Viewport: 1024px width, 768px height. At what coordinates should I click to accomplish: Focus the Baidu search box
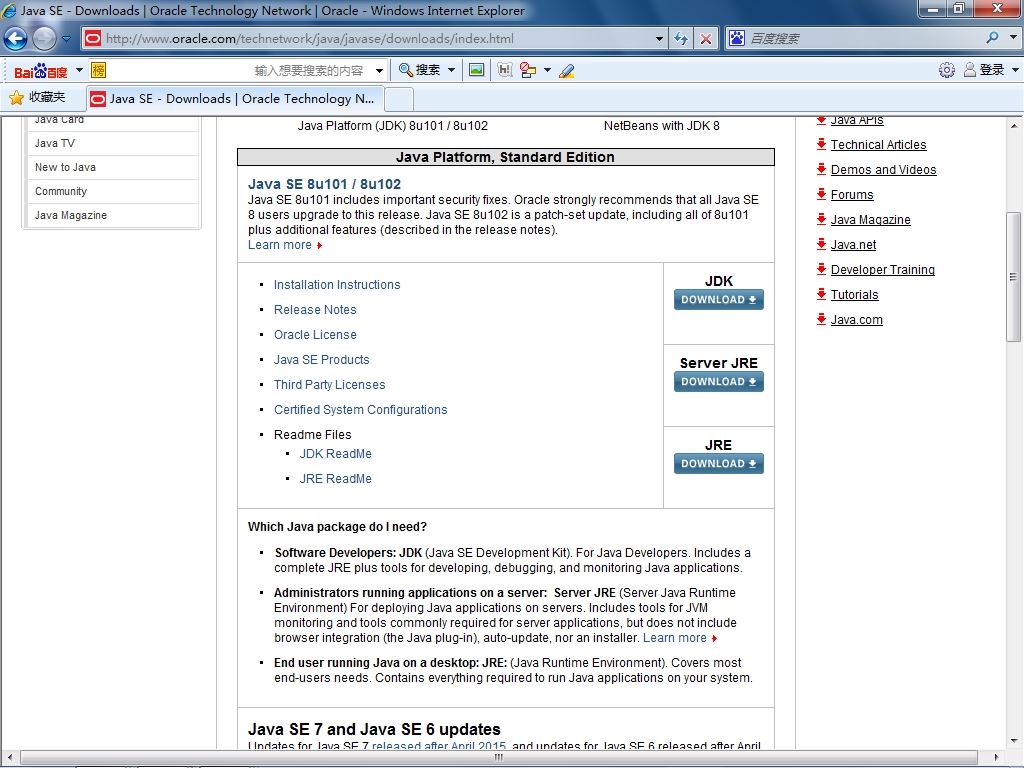pyautogui.click(x=865, y=39)
